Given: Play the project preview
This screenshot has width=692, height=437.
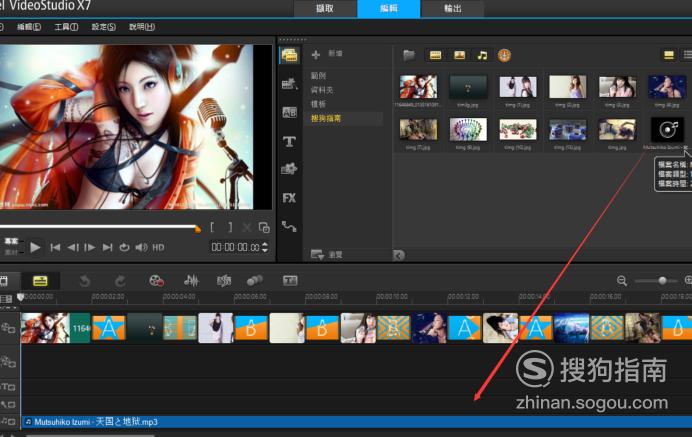Looking at the screenshot, I should 35,247.
